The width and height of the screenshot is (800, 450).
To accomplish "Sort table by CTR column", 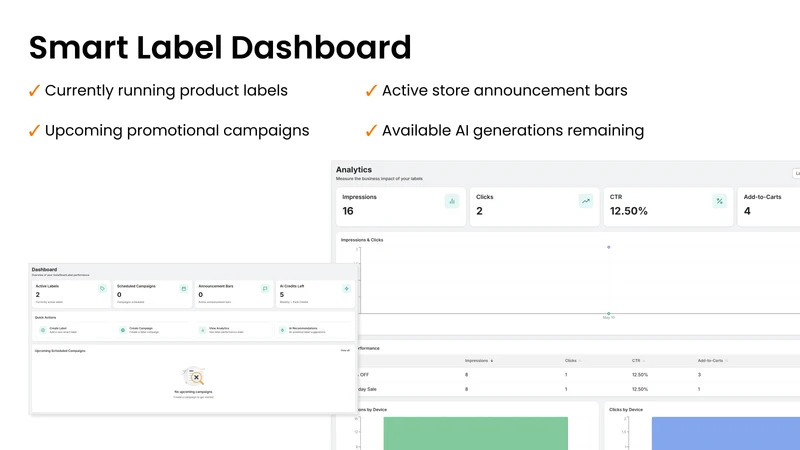I will pos(638,361).
